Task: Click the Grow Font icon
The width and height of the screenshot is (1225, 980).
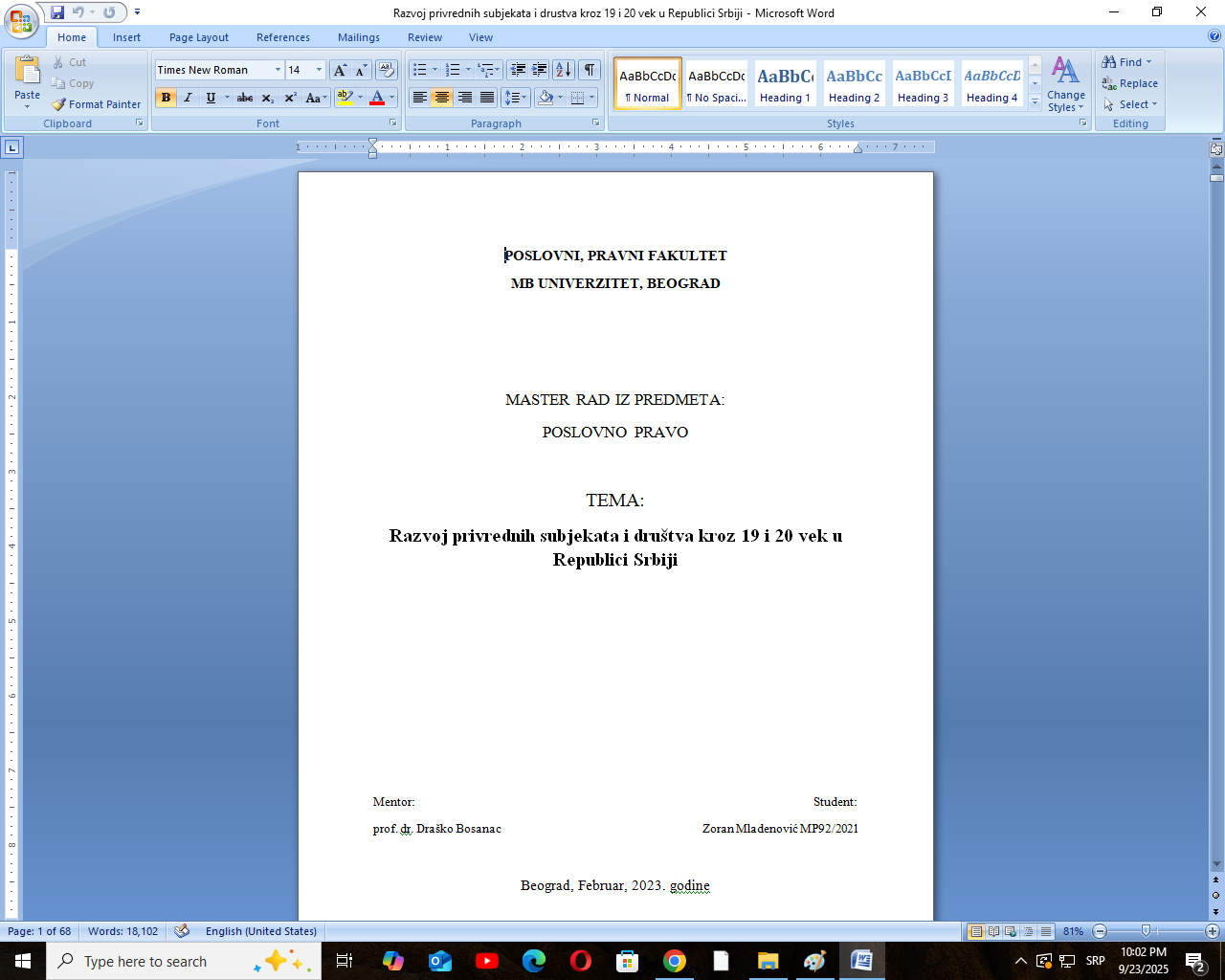Action: click(x=340, y=70)
